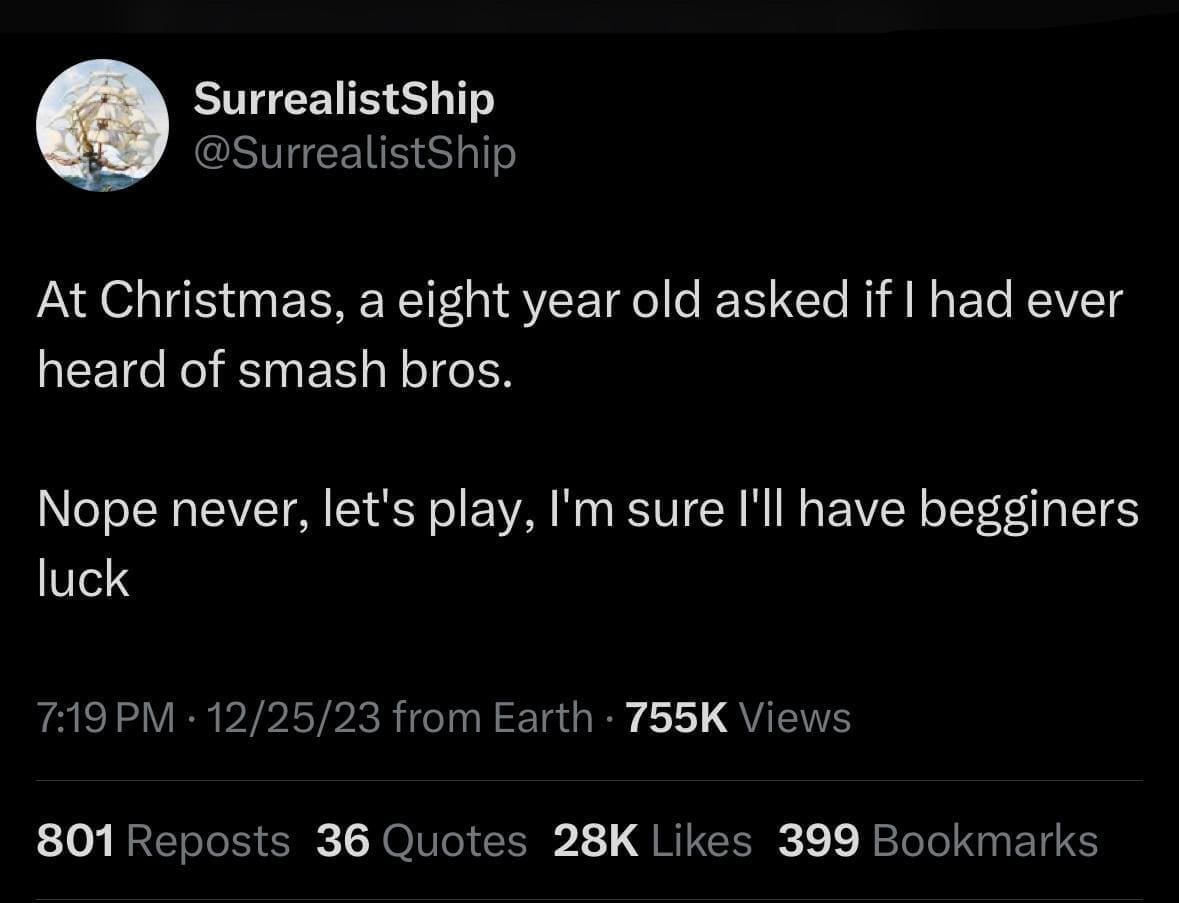Click the 7:19 PM timestamp

[x=105, y=718]
